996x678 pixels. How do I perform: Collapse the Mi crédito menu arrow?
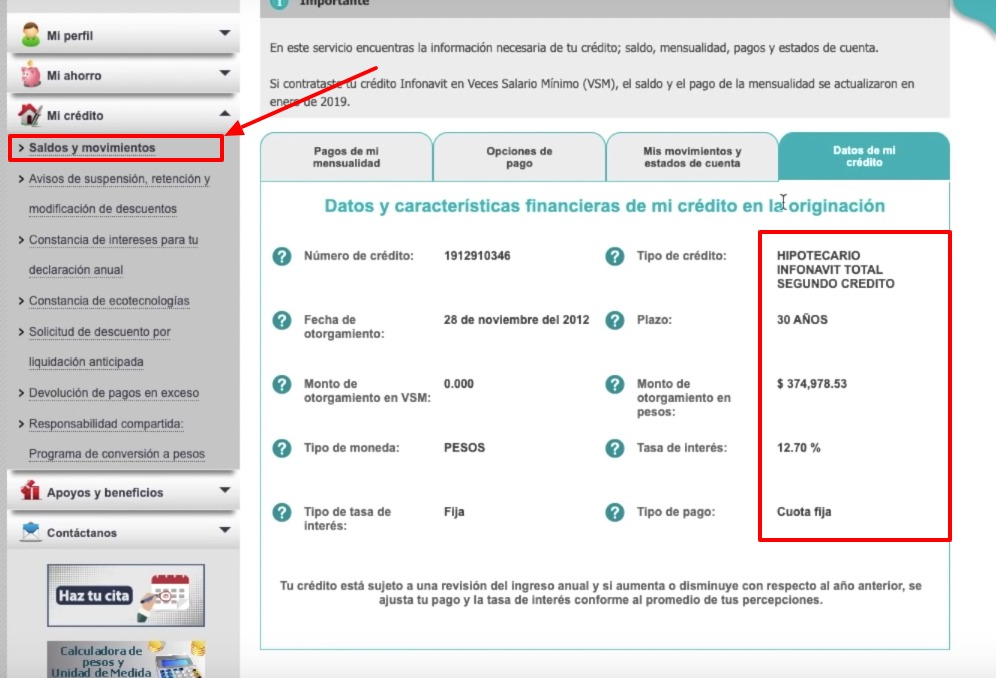225,113
